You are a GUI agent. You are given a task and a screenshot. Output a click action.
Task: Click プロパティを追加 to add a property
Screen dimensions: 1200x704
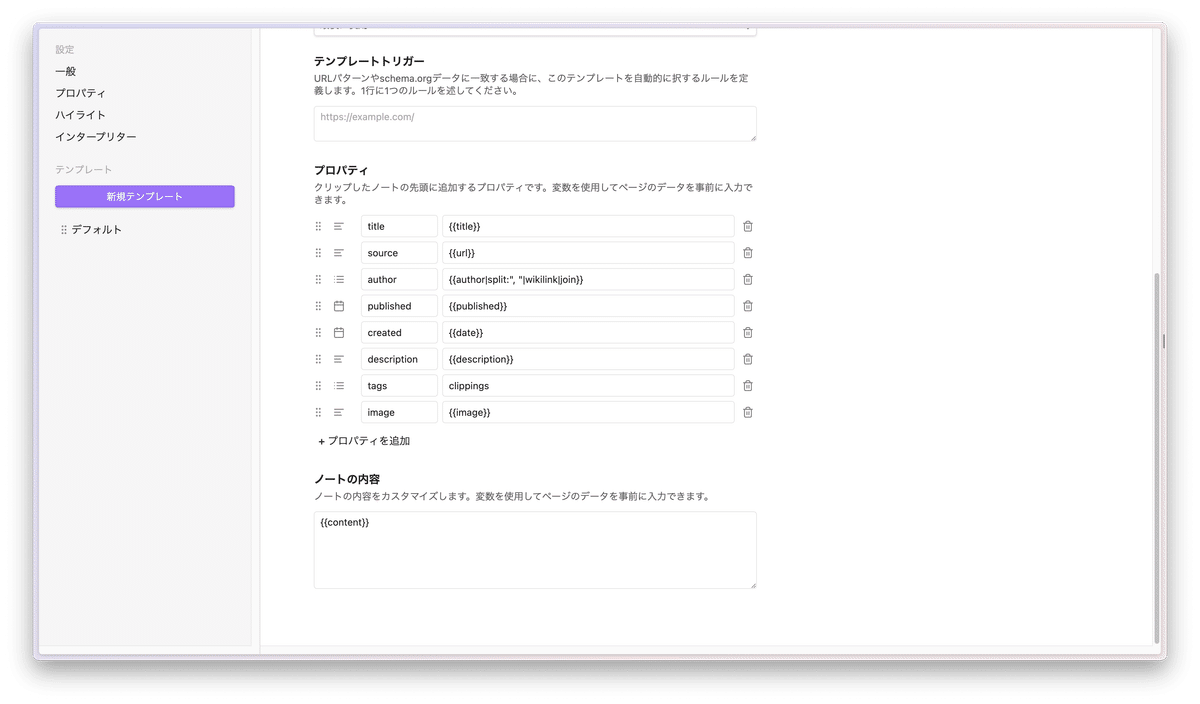point(364,440)
